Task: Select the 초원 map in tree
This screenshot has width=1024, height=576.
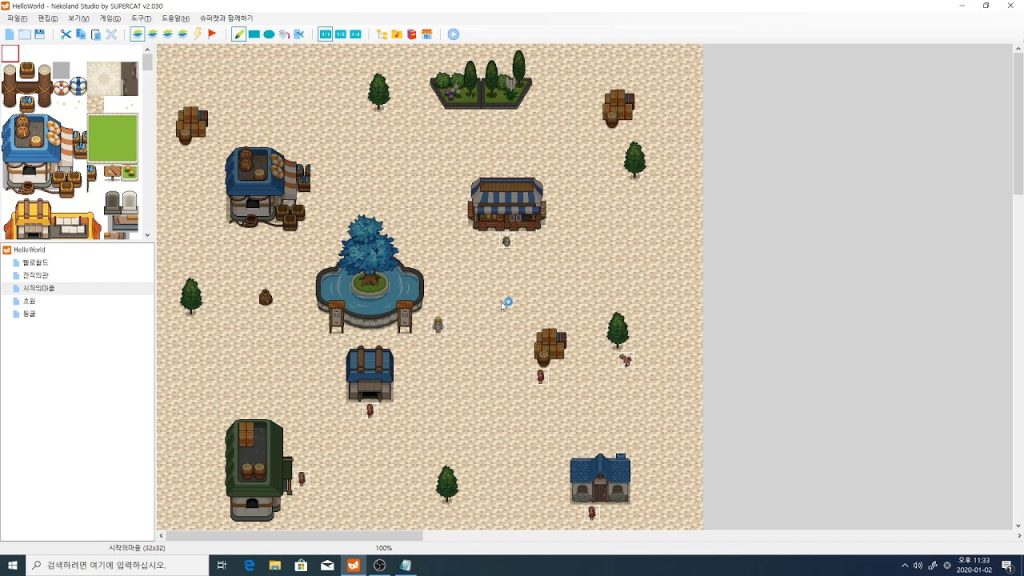Action: click(x=29, y=301)
